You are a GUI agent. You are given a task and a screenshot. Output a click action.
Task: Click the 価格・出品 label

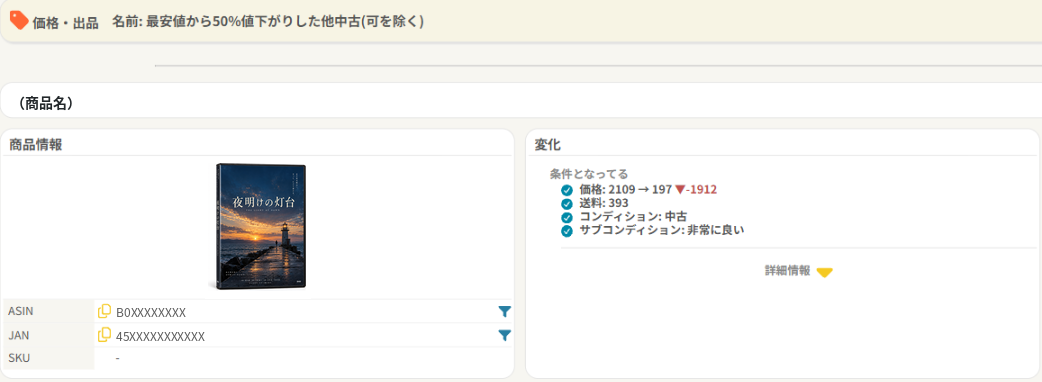(65, 23)
